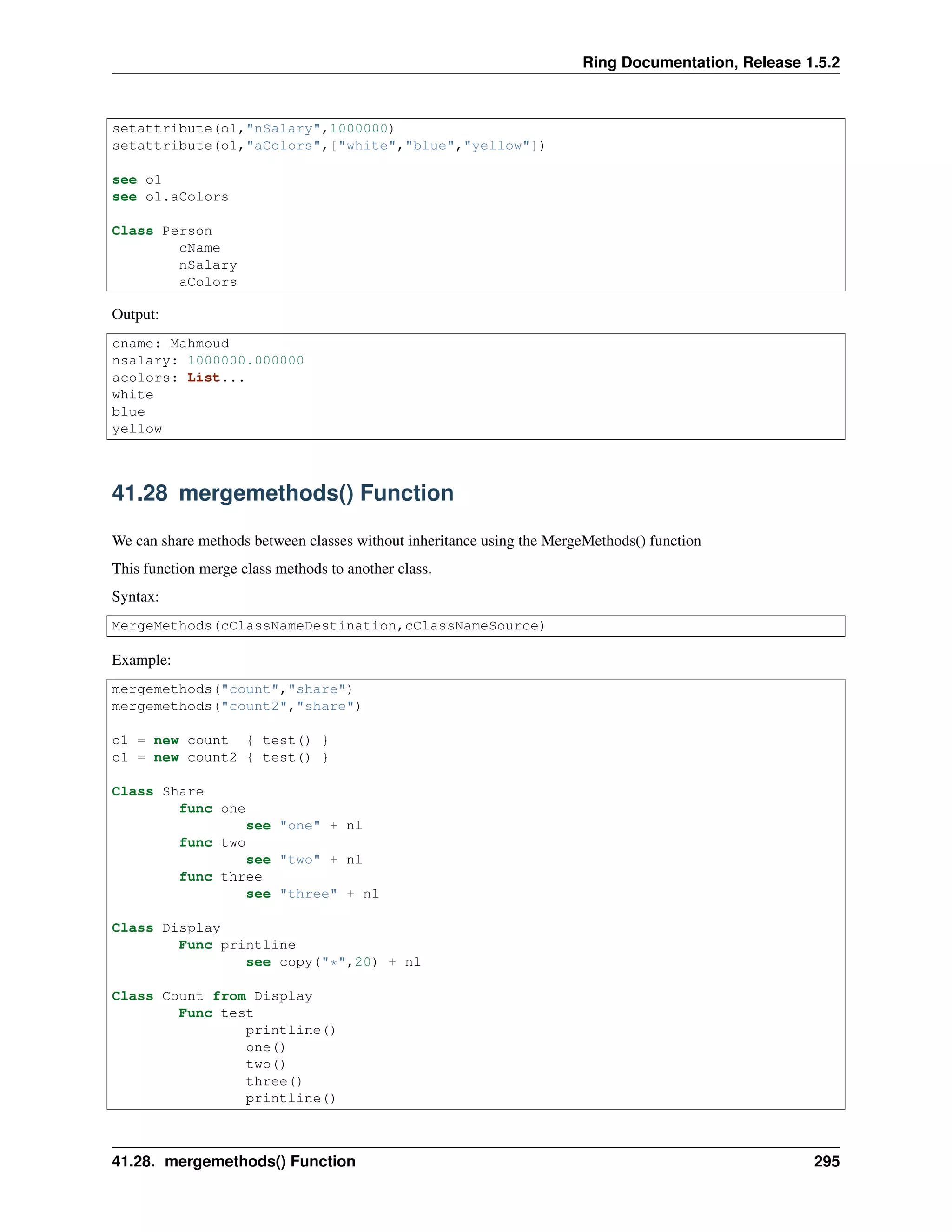Click the page number 295 in the footer
The height and width of the screenshot is (1232, 952).
click(x=826, y=1161)
